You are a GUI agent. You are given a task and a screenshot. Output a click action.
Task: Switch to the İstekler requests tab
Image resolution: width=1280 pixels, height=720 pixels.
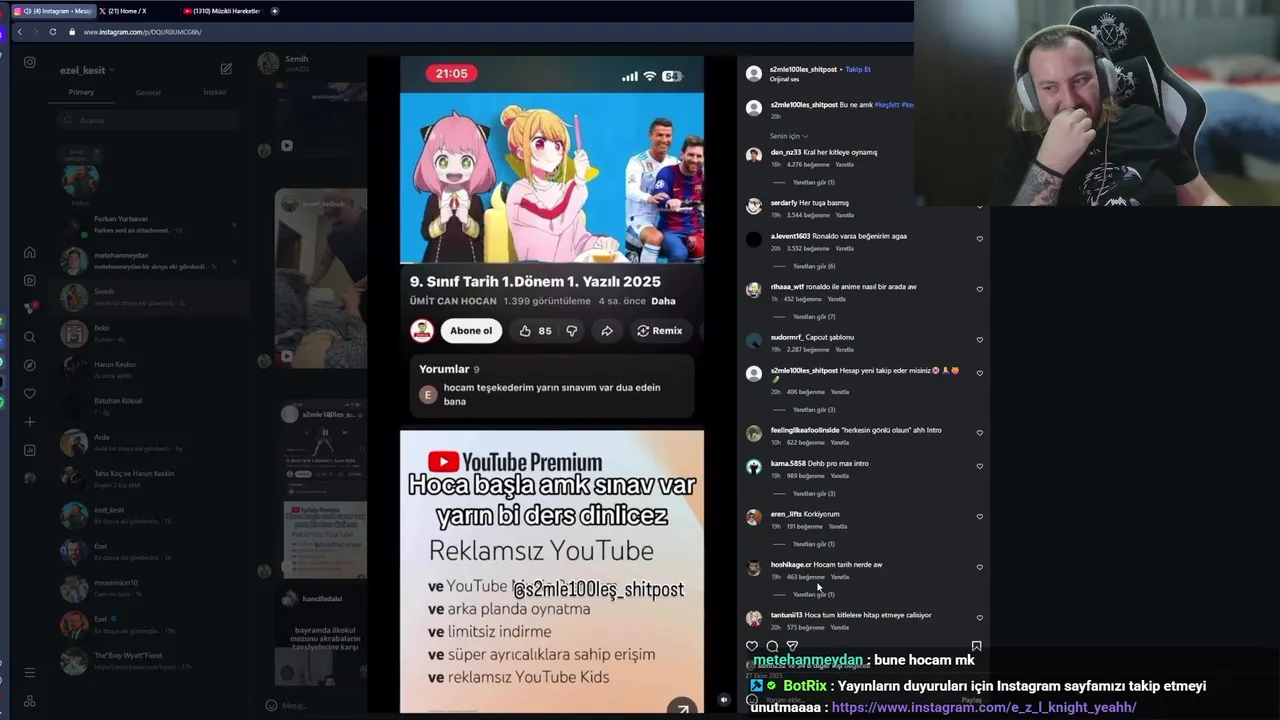215,92
